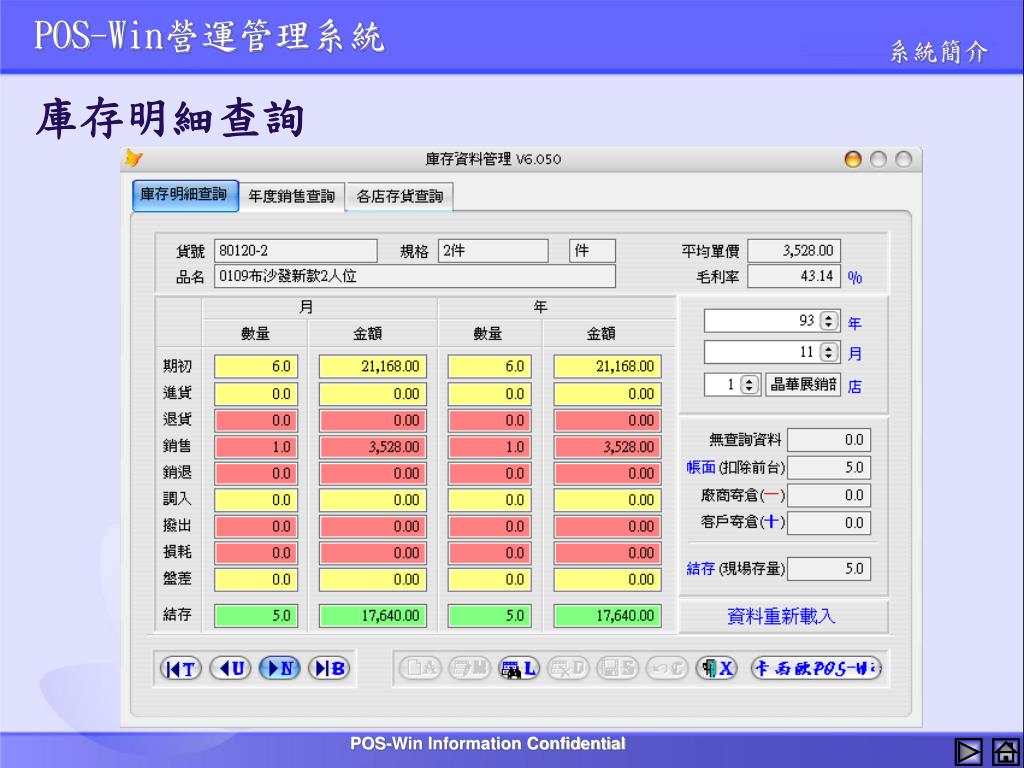Click the 廠商寄倉 value field

(829, 496)
